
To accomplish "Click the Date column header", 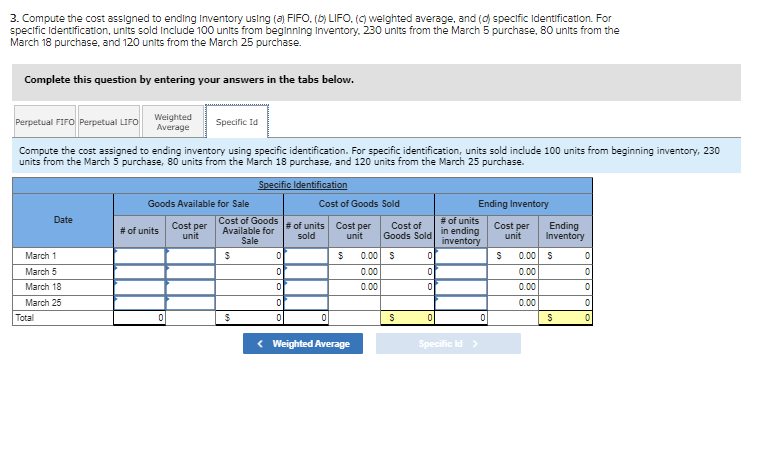I will pyautogui.click(x=63, y=220).
